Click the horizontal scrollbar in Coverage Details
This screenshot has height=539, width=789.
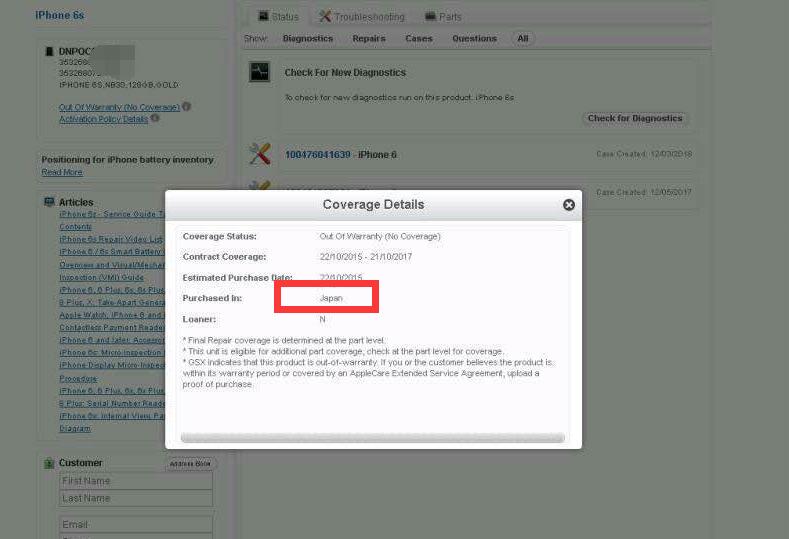[x=372, y=438]
